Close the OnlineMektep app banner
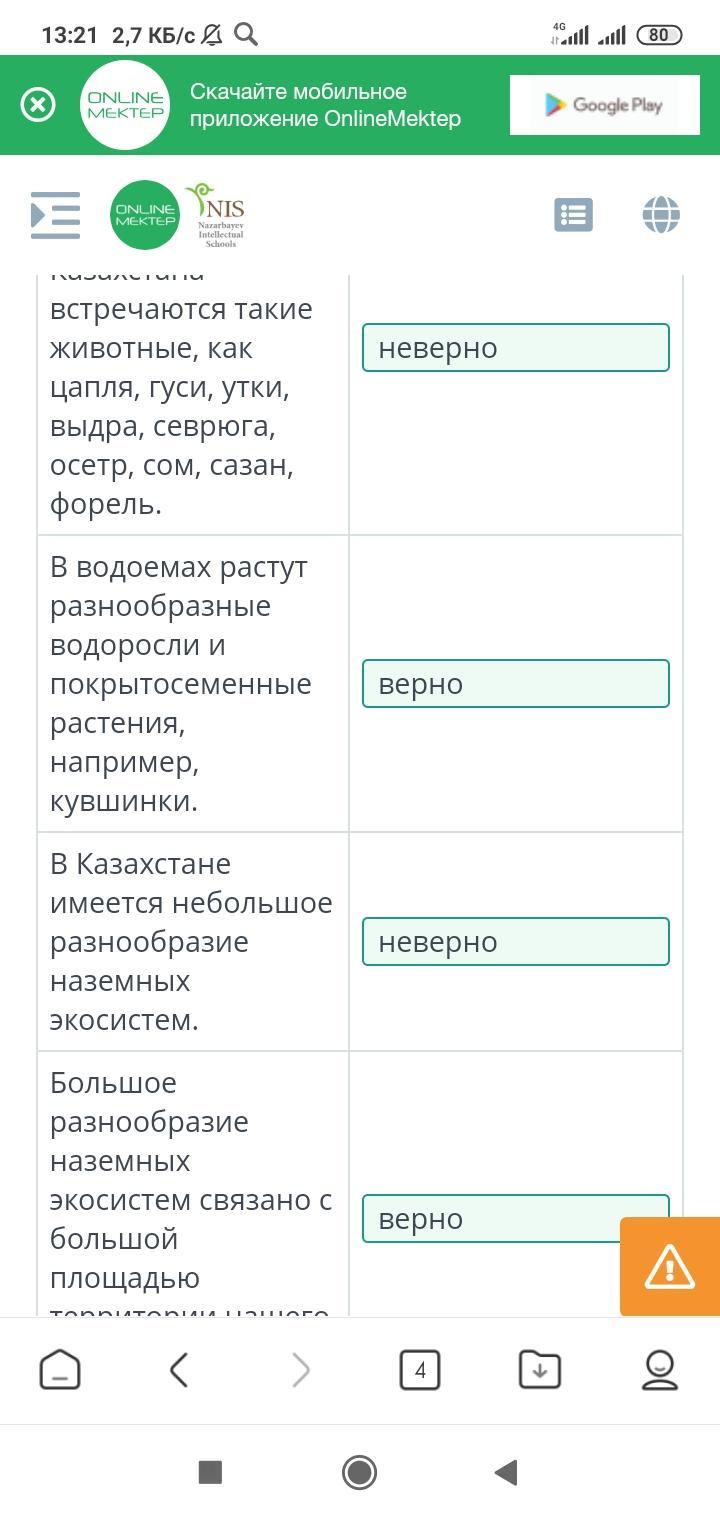The width and height of the screenshot is (720, 1520). [x=38, y=105]
